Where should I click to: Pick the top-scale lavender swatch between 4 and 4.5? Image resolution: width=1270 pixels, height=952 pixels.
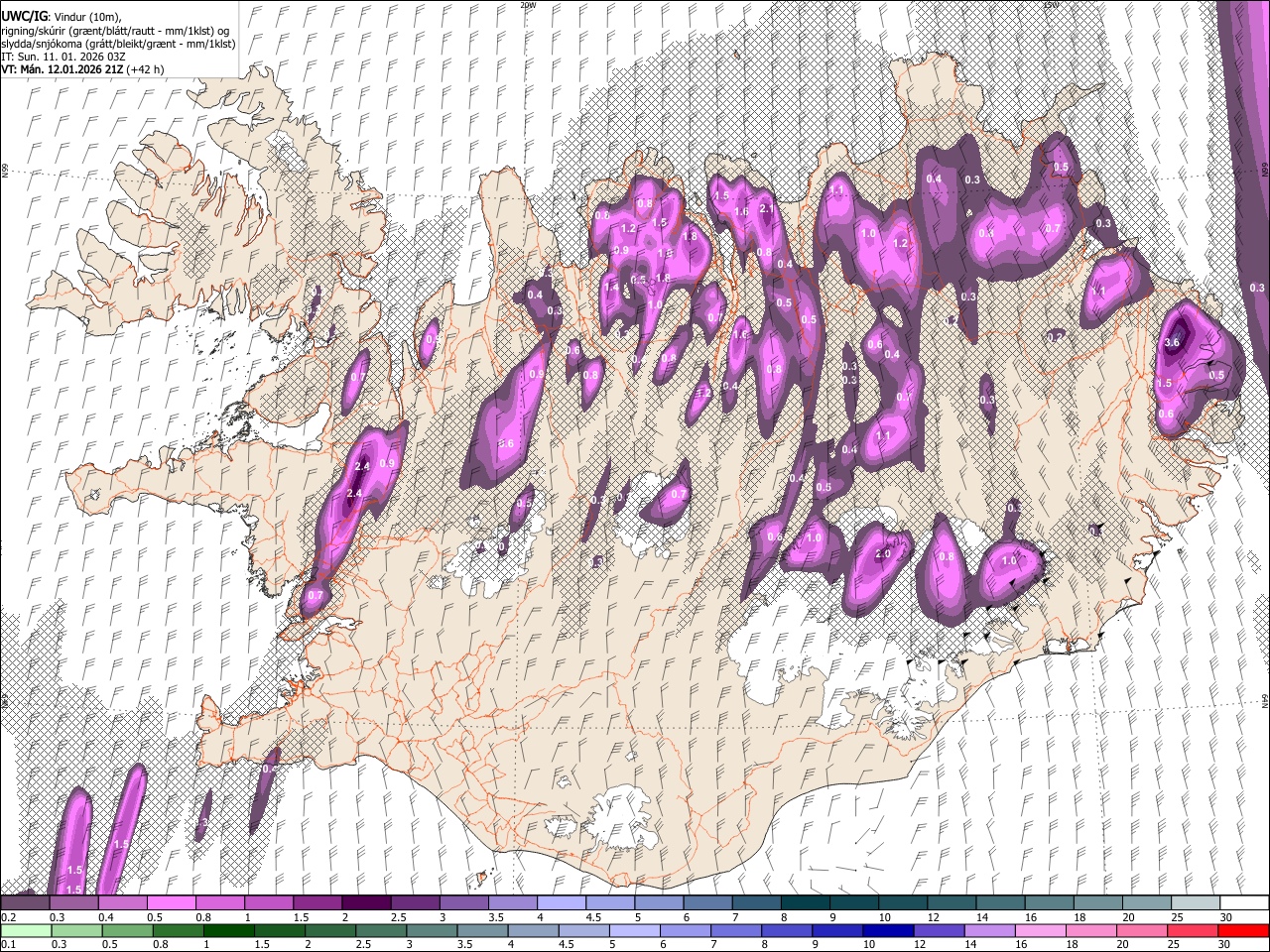(562, 903)
